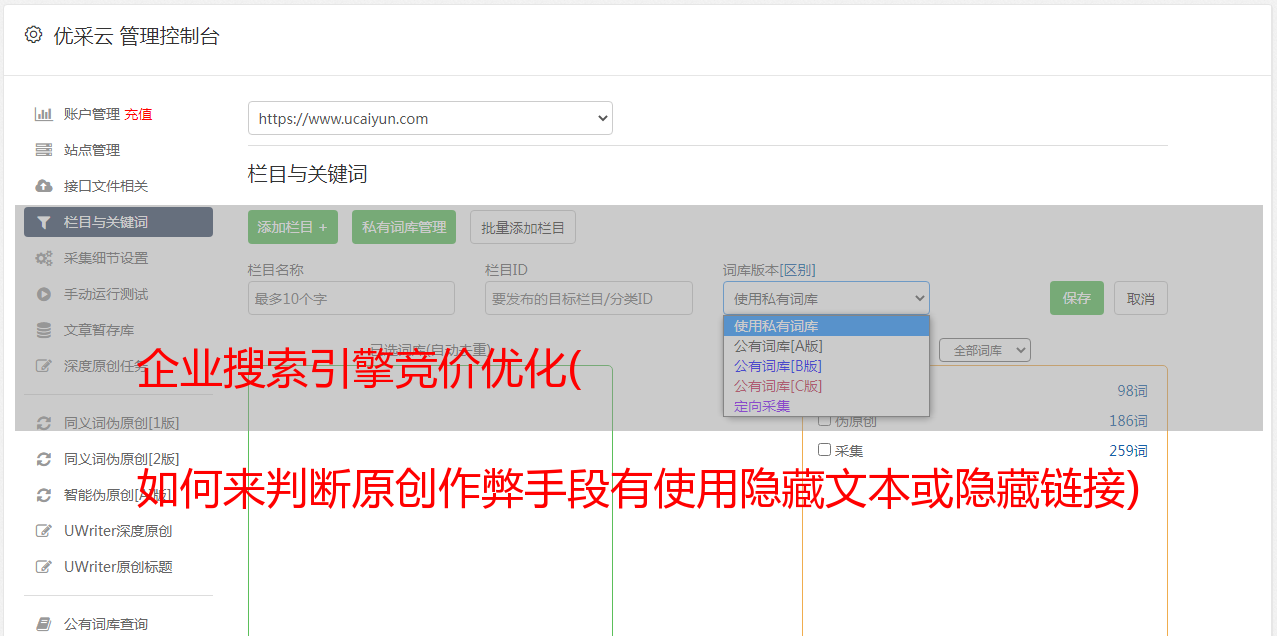Open UWriter原创标题 in the sidebar
Screen dimensions: 1277x636
(118, 567)
